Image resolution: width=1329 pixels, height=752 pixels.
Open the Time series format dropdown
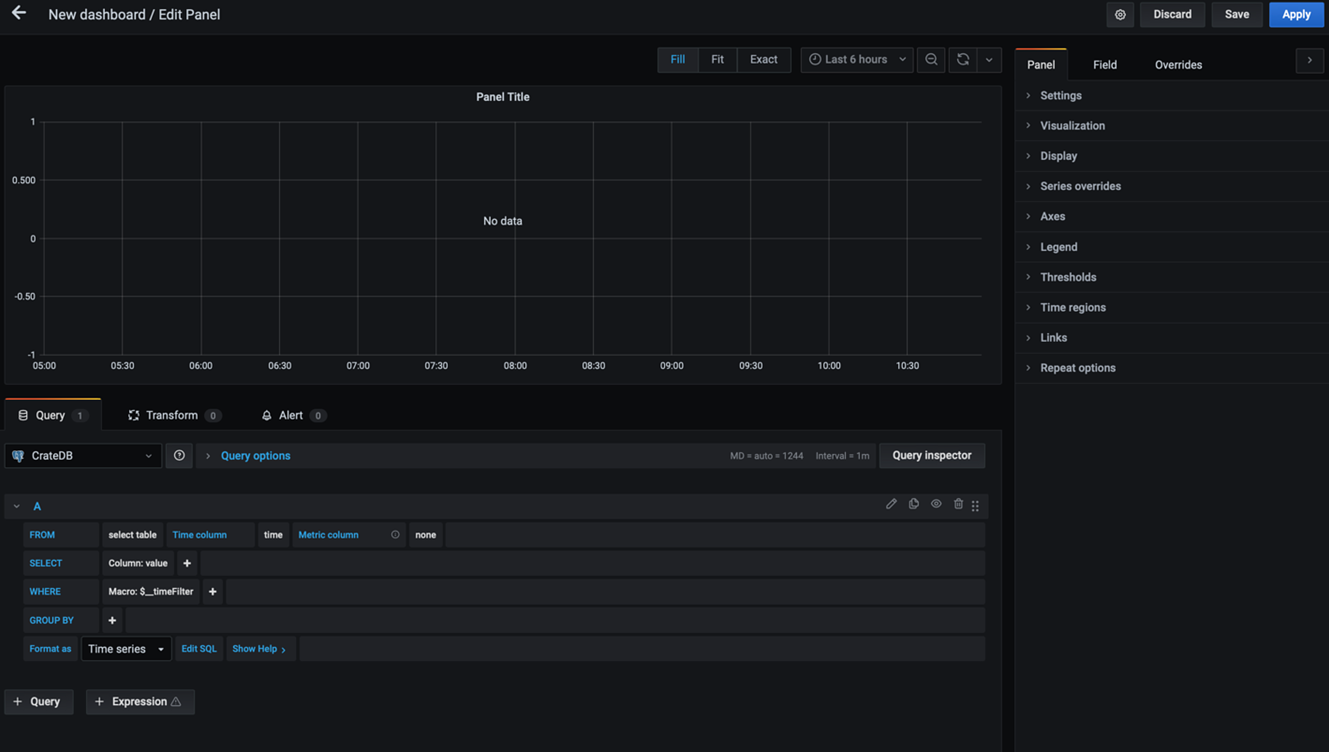(126, 649)
